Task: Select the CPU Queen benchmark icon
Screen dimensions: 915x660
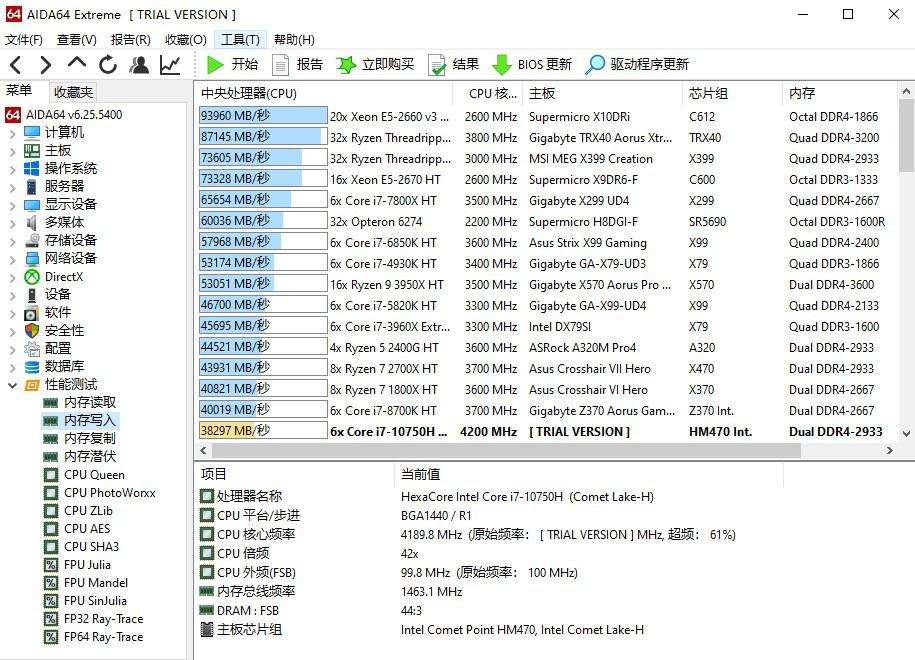Action: [x=48, y=474]
